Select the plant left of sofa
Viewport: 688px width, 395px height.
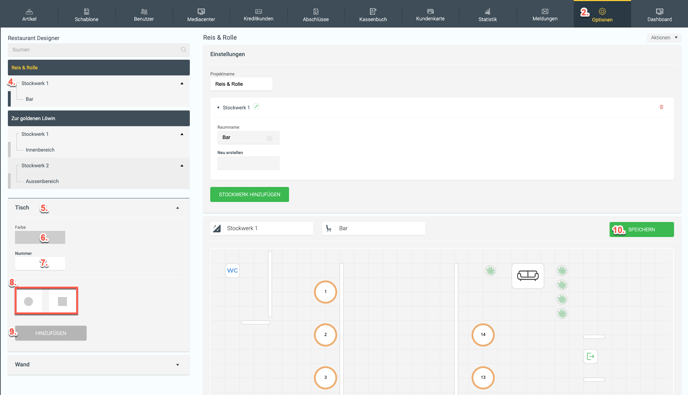point(491,271)
